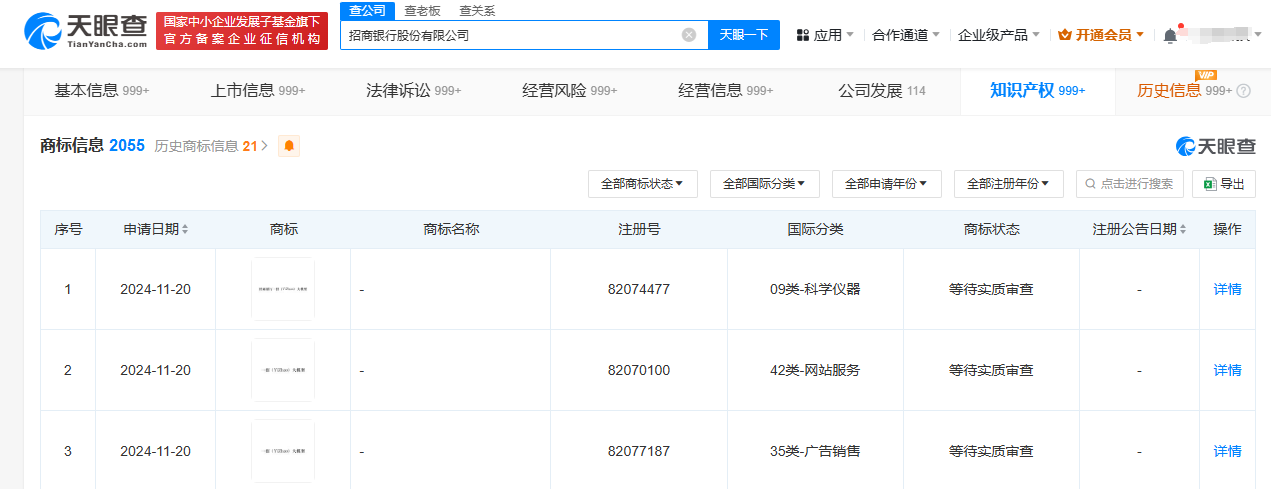Click the 09类-科学仪器 cell
The height and width of the screenshot is (489, 1271).
(815, 290)
